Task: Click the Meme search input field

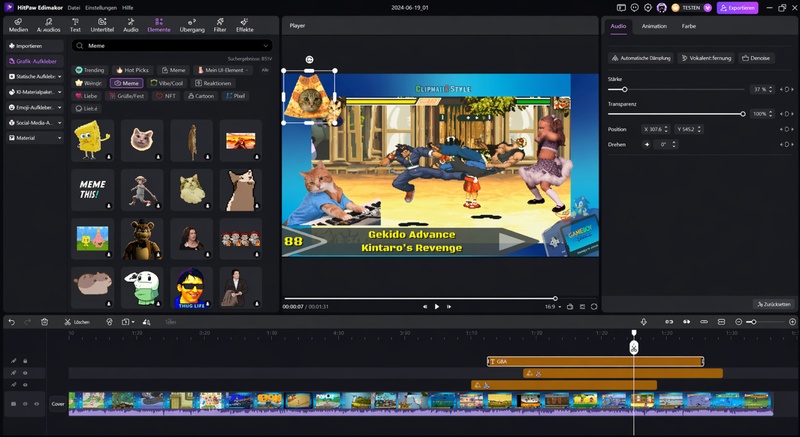Action: tap(172, 46)
